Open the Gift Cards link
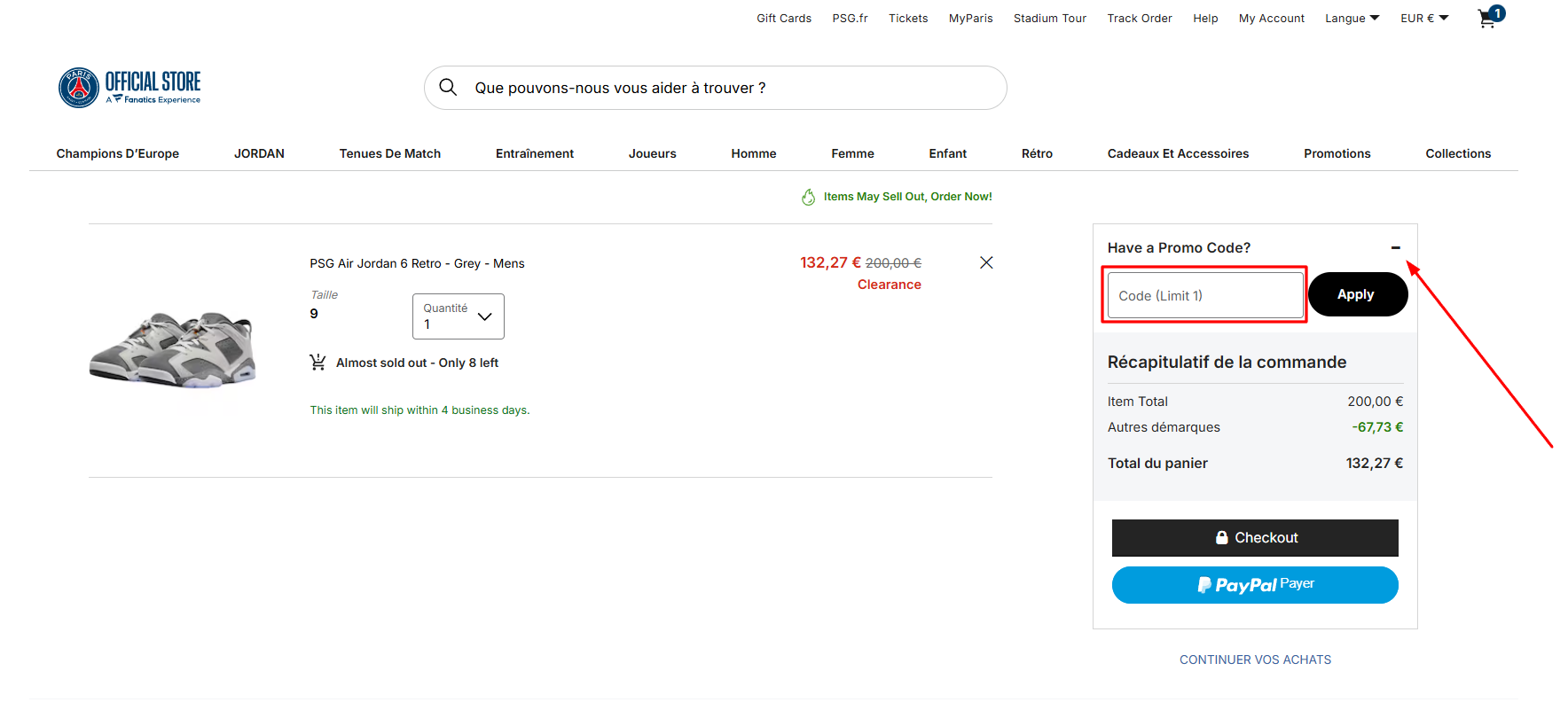This screenshot has height=718, width=1568. pyautogui.click(x=784, y=18)
